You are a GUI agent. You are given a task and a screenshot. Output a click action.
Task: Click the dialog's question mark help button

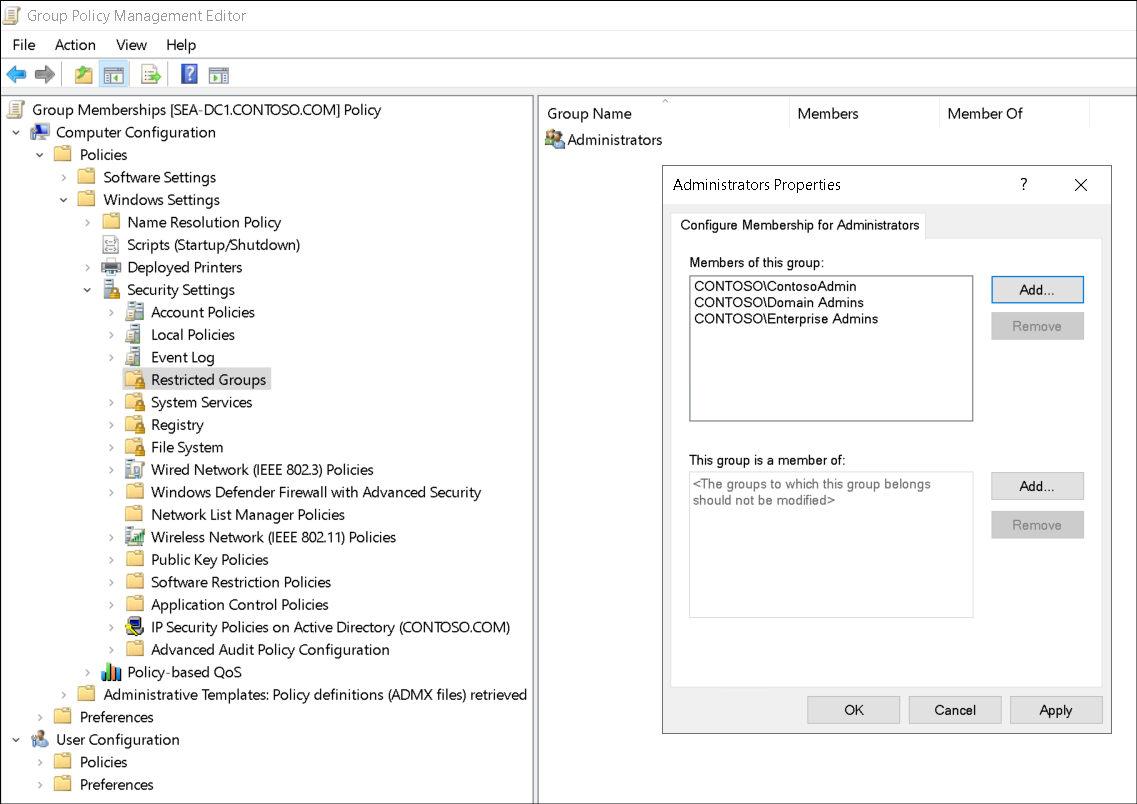pos(1023,184)
